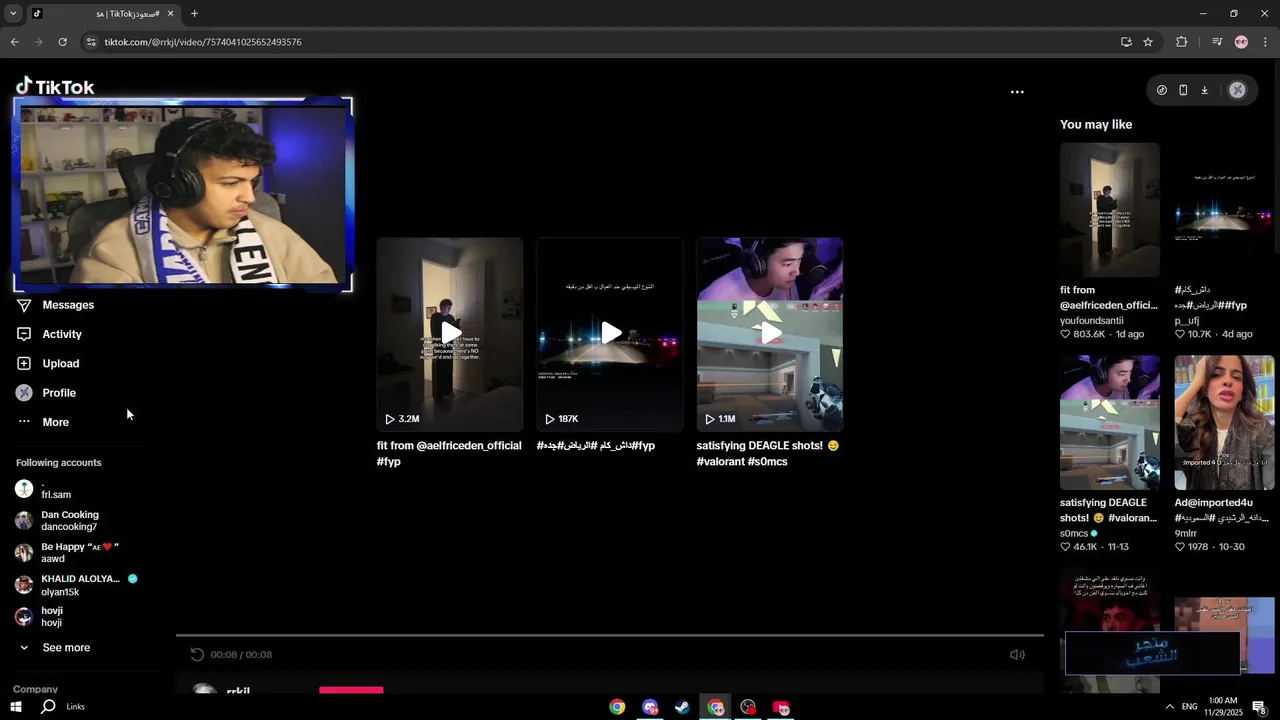Click the replay button in player
1280x720 pixels.
(197, 655)
